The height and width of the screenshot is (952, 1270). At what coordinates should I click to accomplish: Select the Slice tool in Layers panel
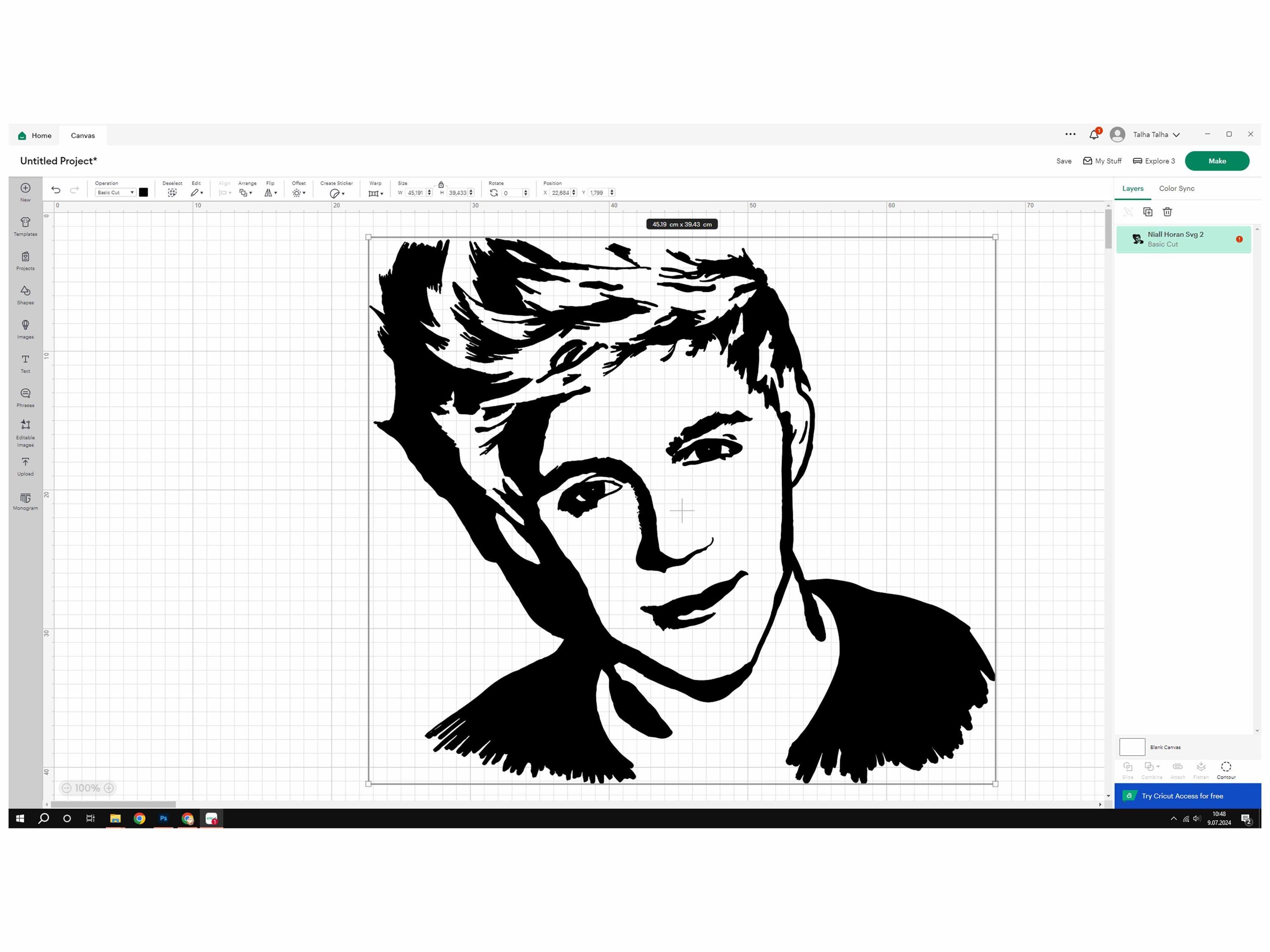point(1128,770)
